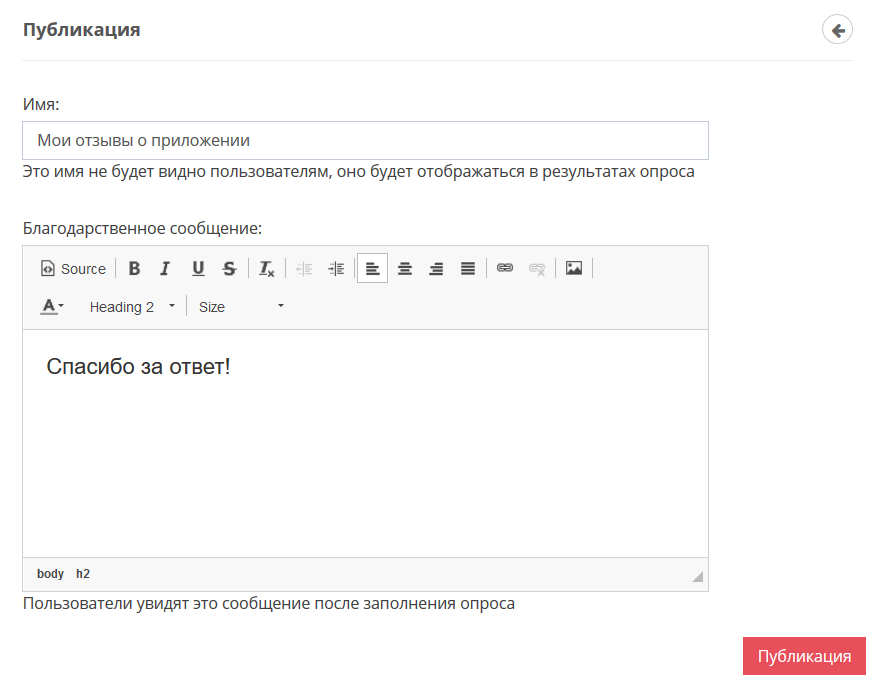Image resolution: width=876 pixels, height=692 pixels.
Task: Align text to the left
Action: coord(372,269)
